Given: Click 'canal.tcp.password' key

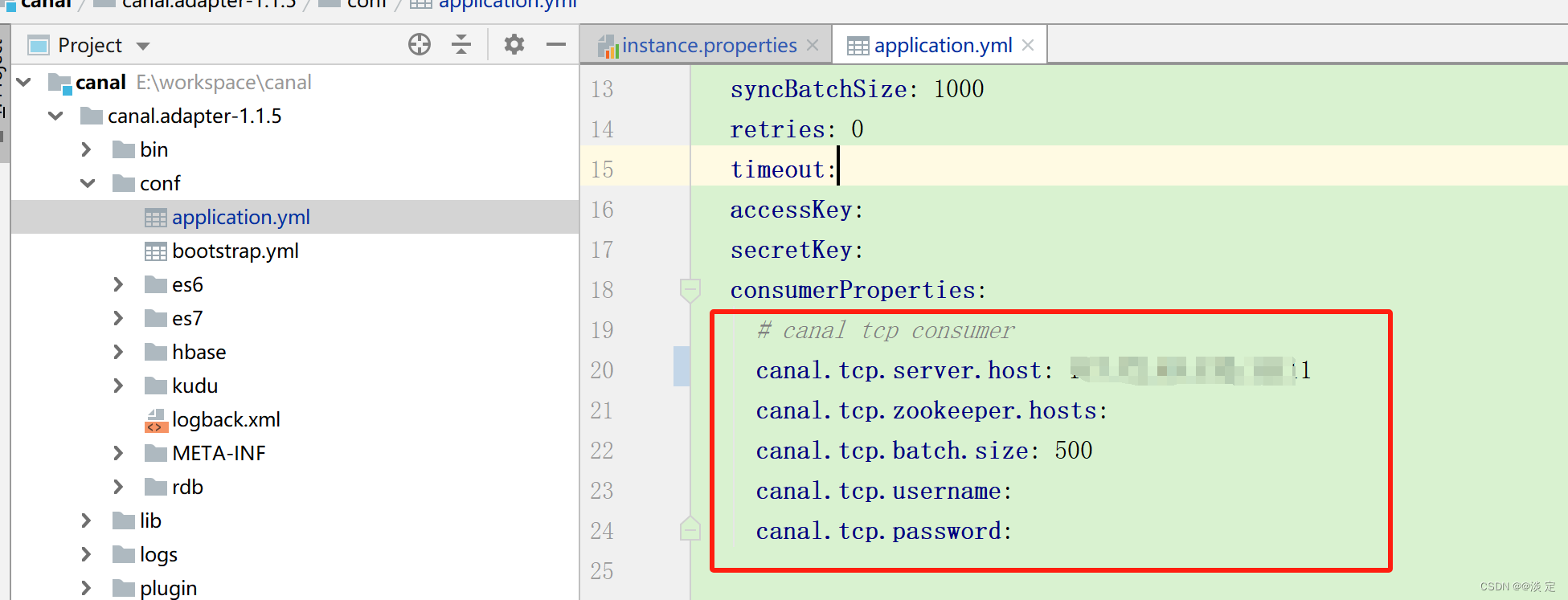Looking at the screenshot, I should (x=878, y=531).
